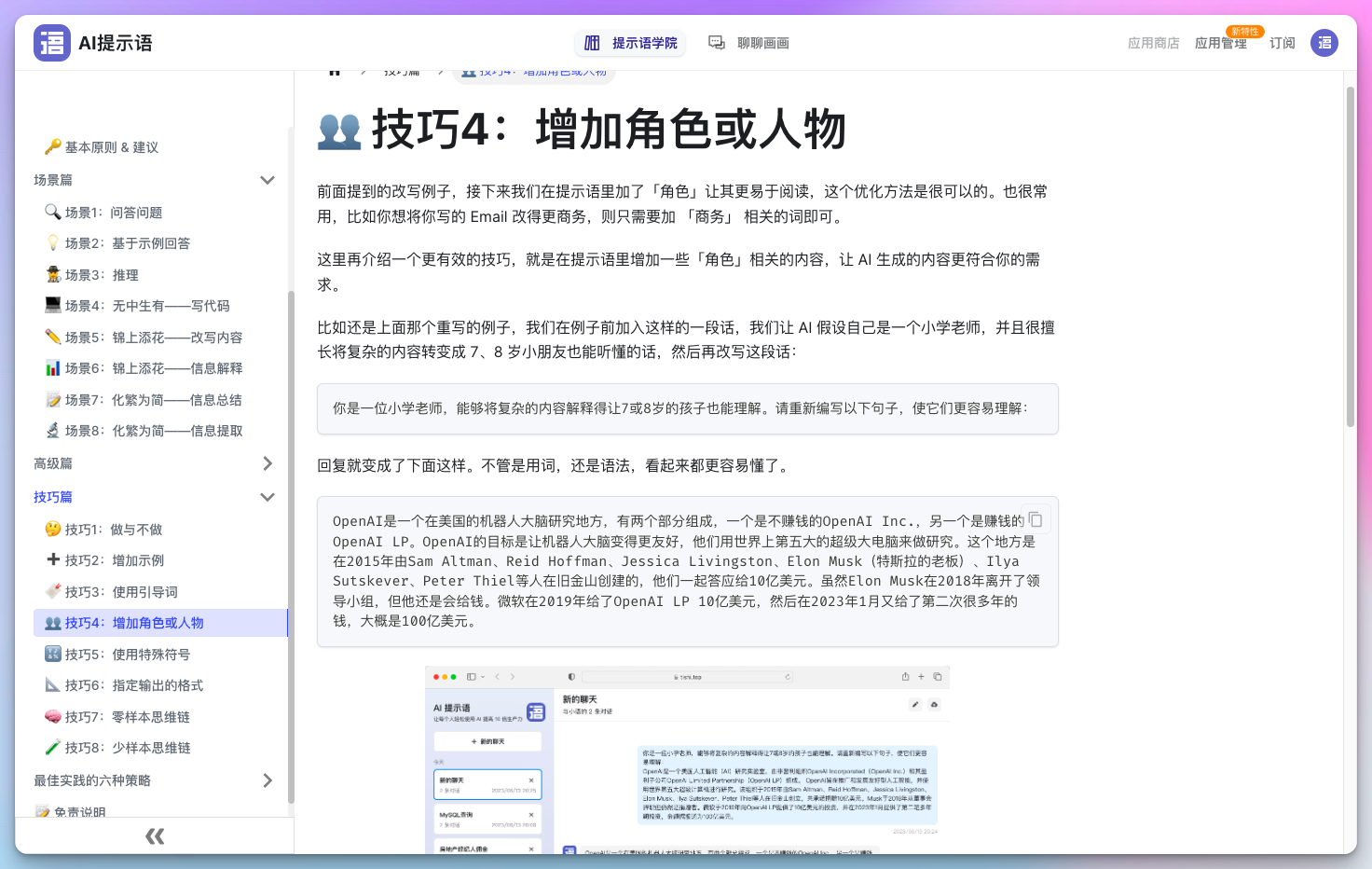The height and width of the screenshot is (869, 1372).
Task: Open the 提示语学院 tab
Action: [x=631, y=43]
